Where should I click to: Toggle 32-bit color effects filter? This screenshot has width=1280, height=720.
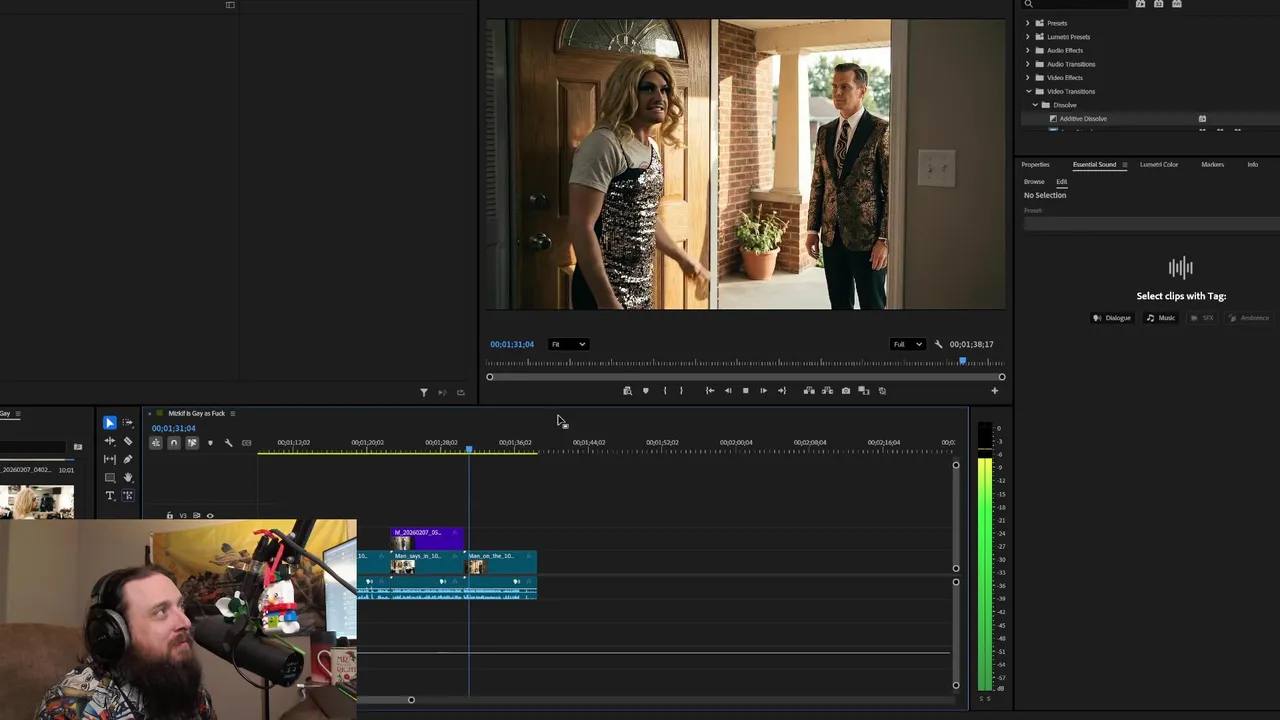[x=1159, y=4]
